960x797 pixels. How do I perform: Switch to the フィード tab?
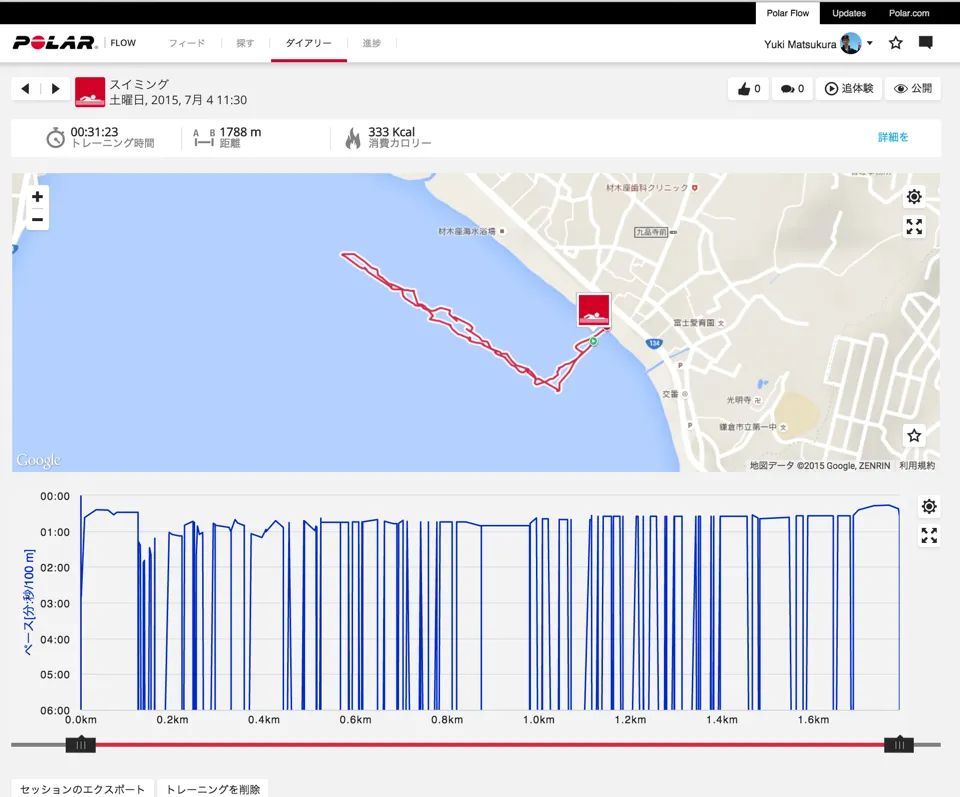[x=186, y=43]
